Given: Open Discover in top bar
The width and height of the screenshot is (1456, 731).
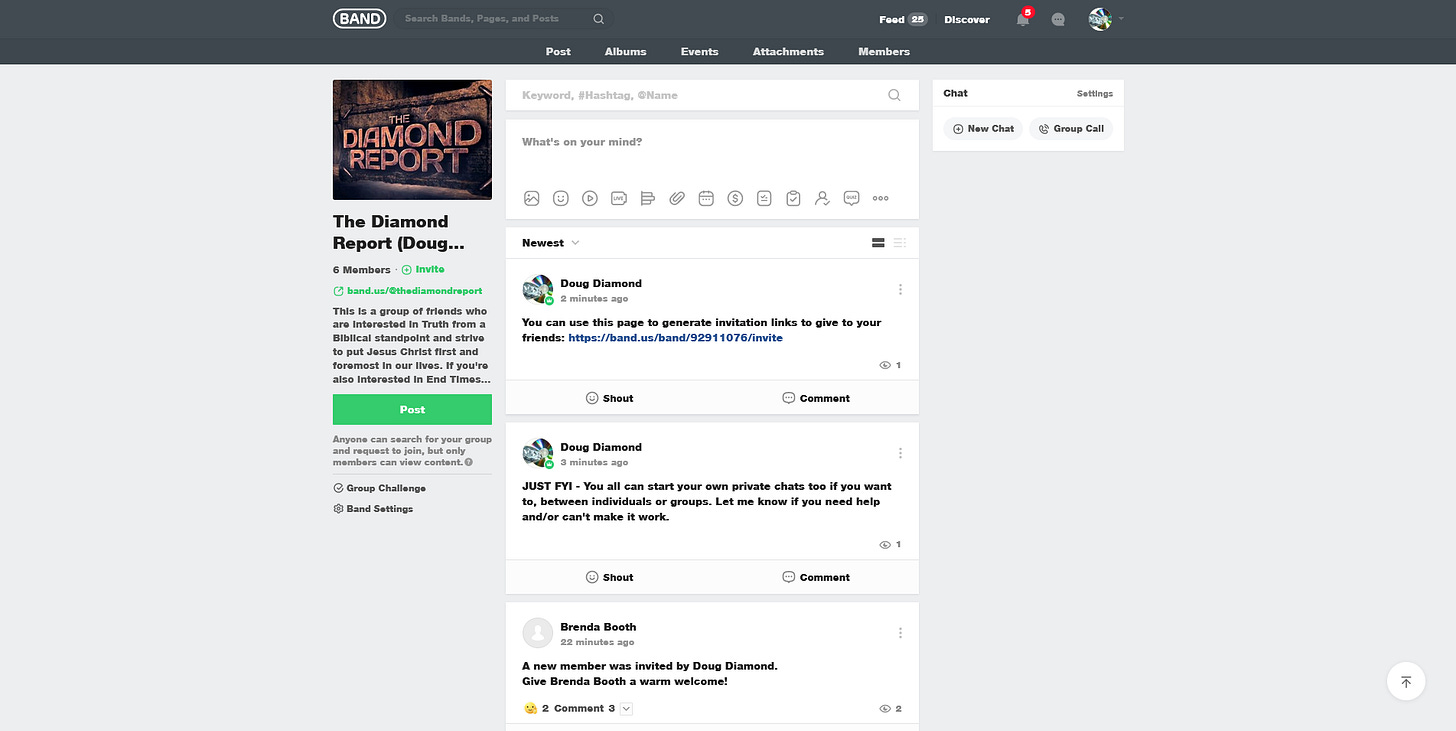Looking at the screenshot, I should coord(967,19).
